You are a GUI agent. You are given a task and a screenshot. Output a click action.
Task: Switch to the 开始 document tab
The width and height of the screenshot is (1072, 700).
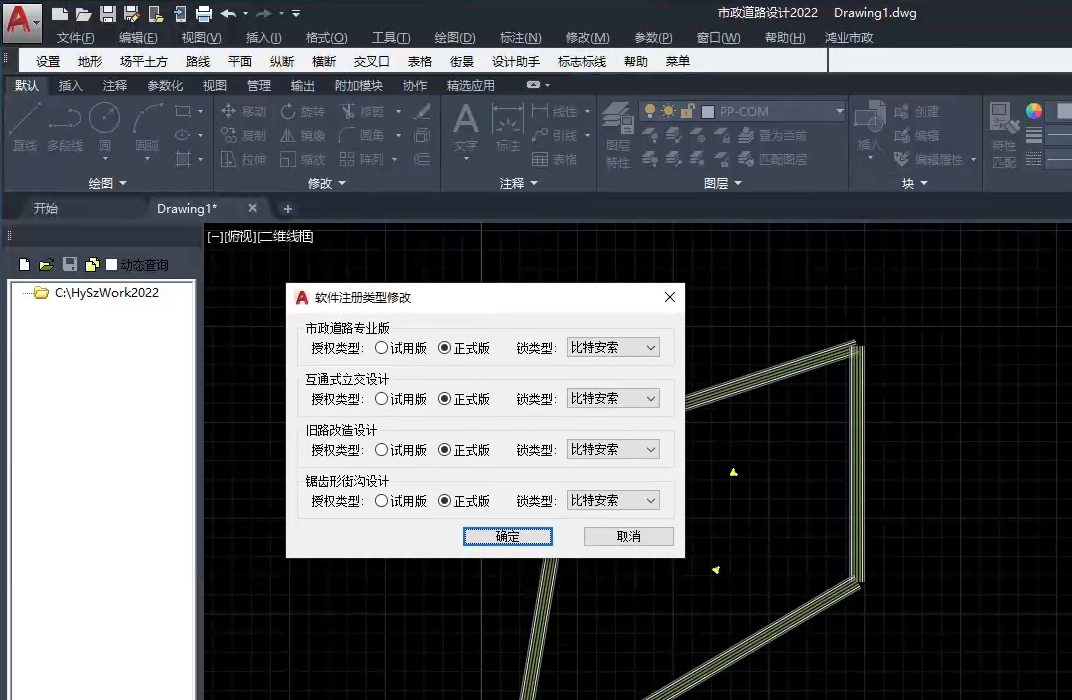click(x=46, y=208)
